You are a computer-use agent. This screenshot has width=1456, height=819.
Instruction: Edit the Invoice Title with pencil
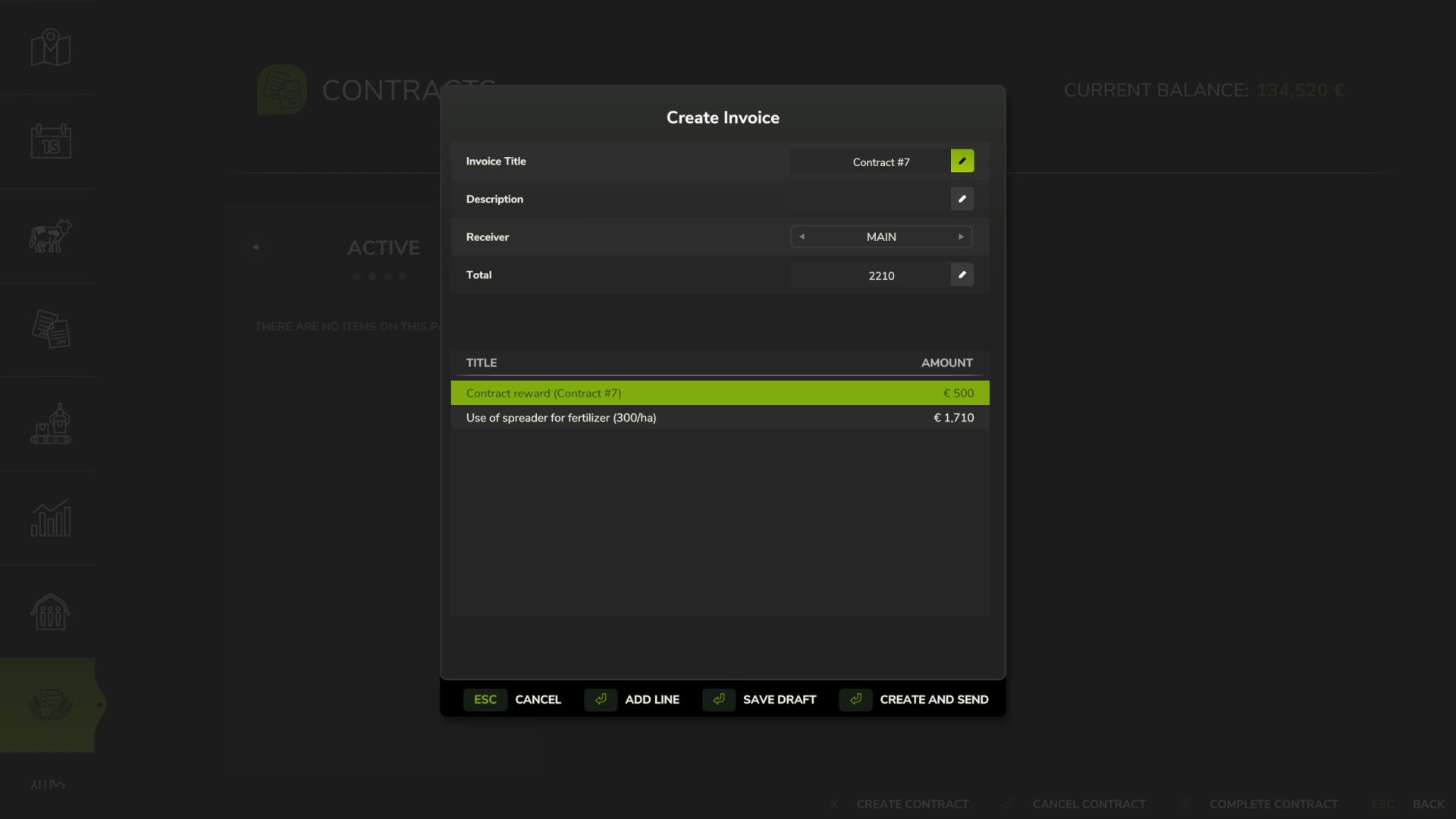962,161
